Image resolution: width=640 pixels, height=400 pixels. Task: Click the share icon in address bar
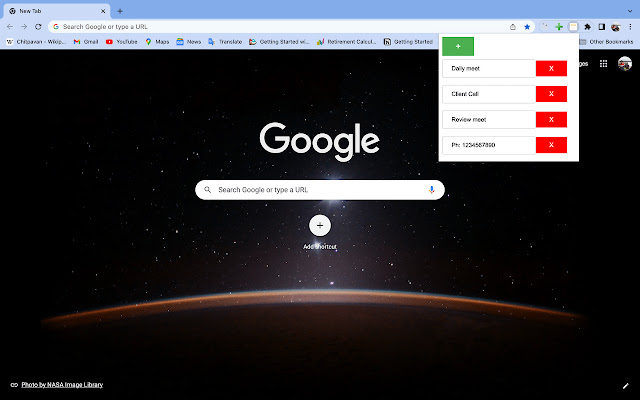pyautogui.click(x=513, y=27)
